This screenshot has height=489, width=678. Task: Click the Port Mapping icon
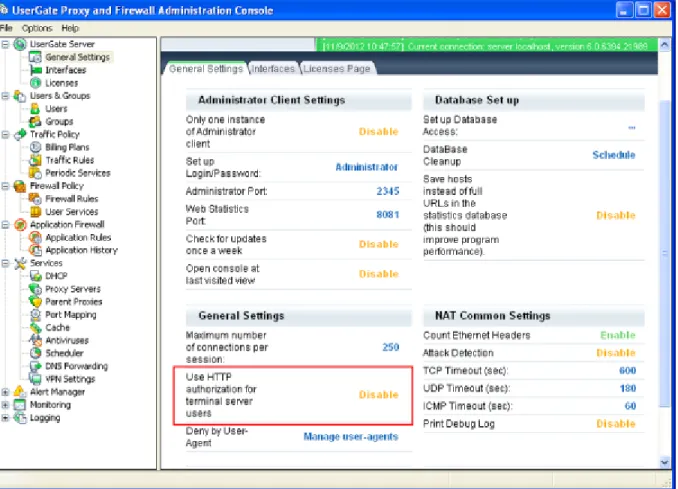tap(35, 315)
